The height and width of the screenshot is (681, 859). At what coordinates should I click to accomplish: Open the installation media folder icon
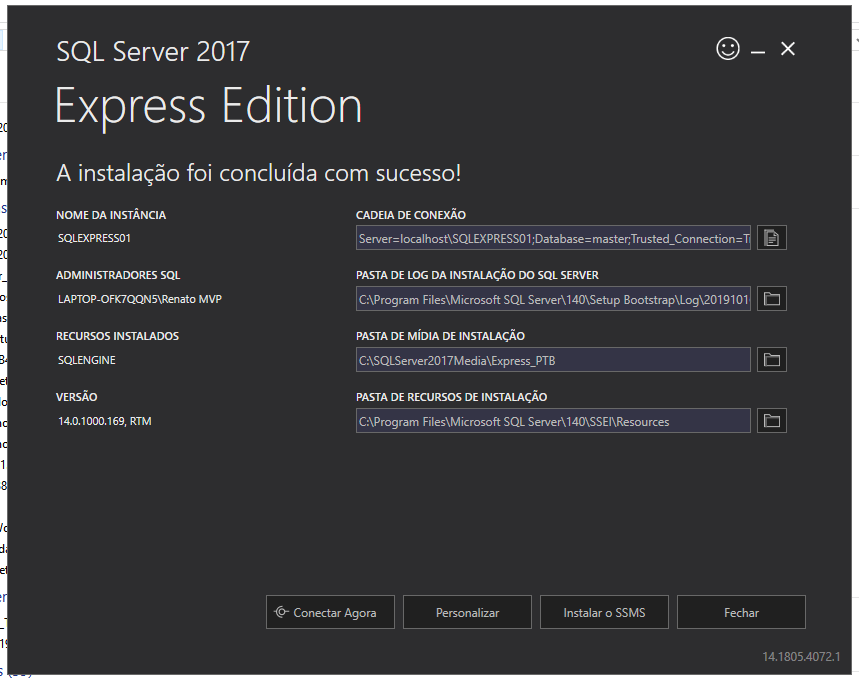click(x=771, y=359)
